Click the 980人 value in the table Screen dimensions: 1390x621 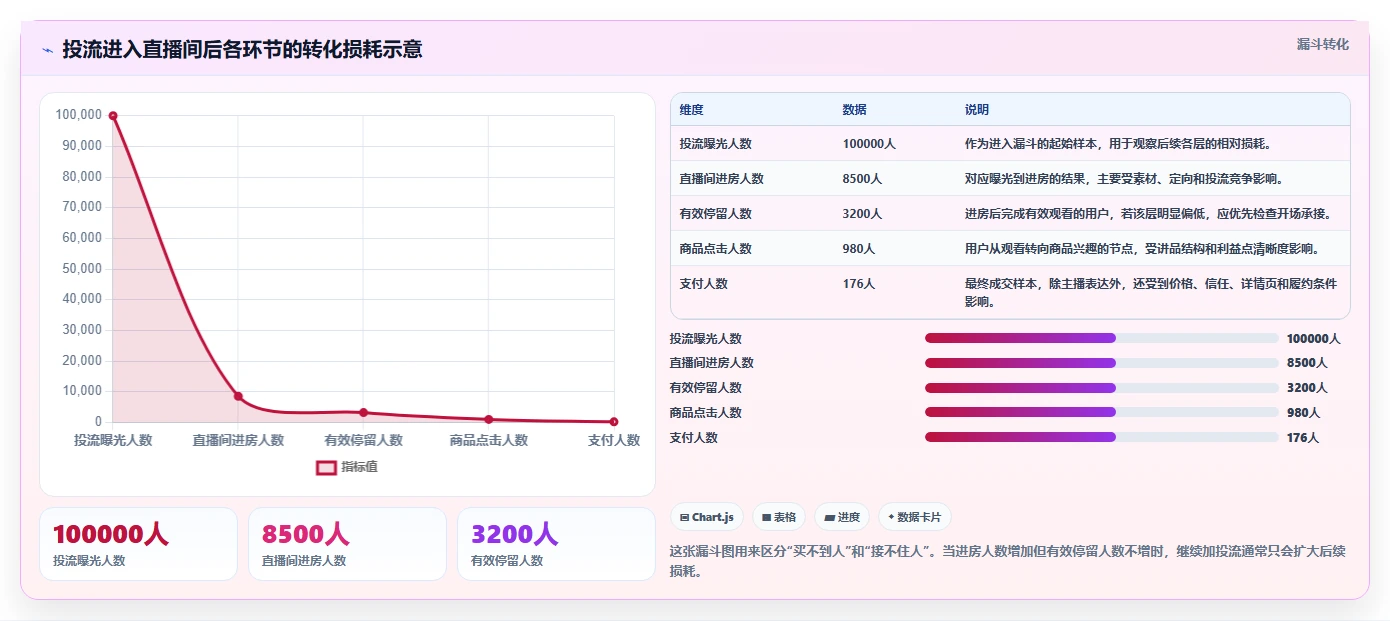(x=859, y=249)
